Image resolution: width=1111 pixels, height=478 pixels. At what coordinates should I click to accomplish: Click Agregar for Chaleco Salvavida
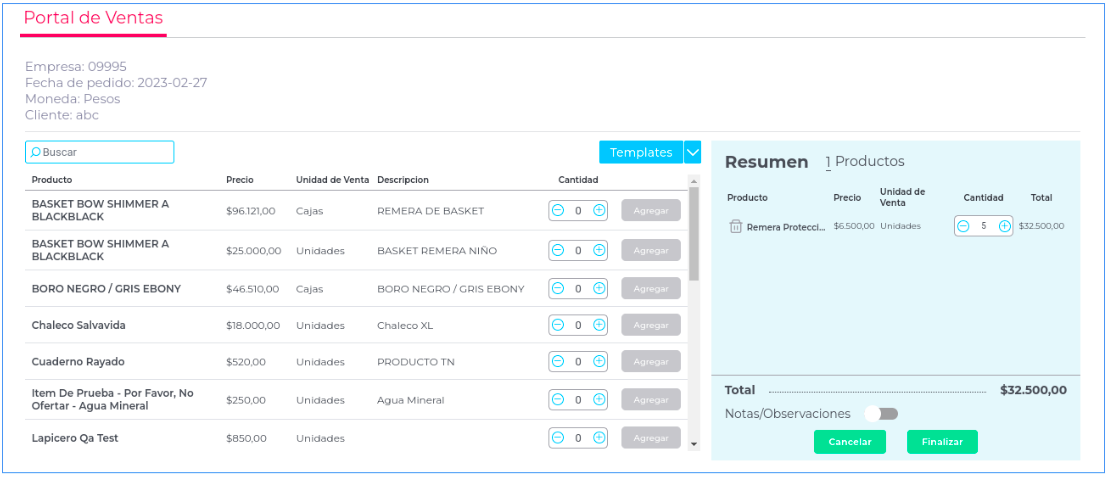[x=651, y=325]
